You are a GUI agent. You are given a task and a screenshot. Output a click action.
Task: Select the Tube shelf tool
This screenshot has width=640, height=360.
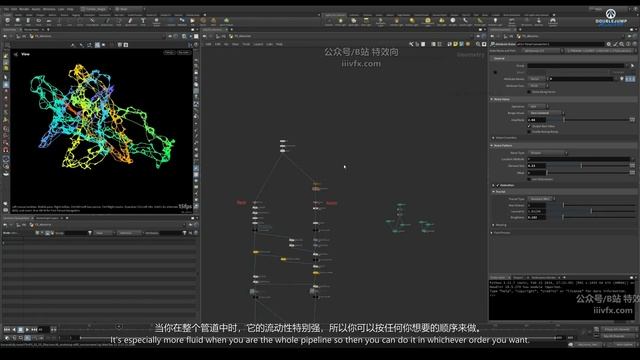pyautogui.click(x=28, y=21)
